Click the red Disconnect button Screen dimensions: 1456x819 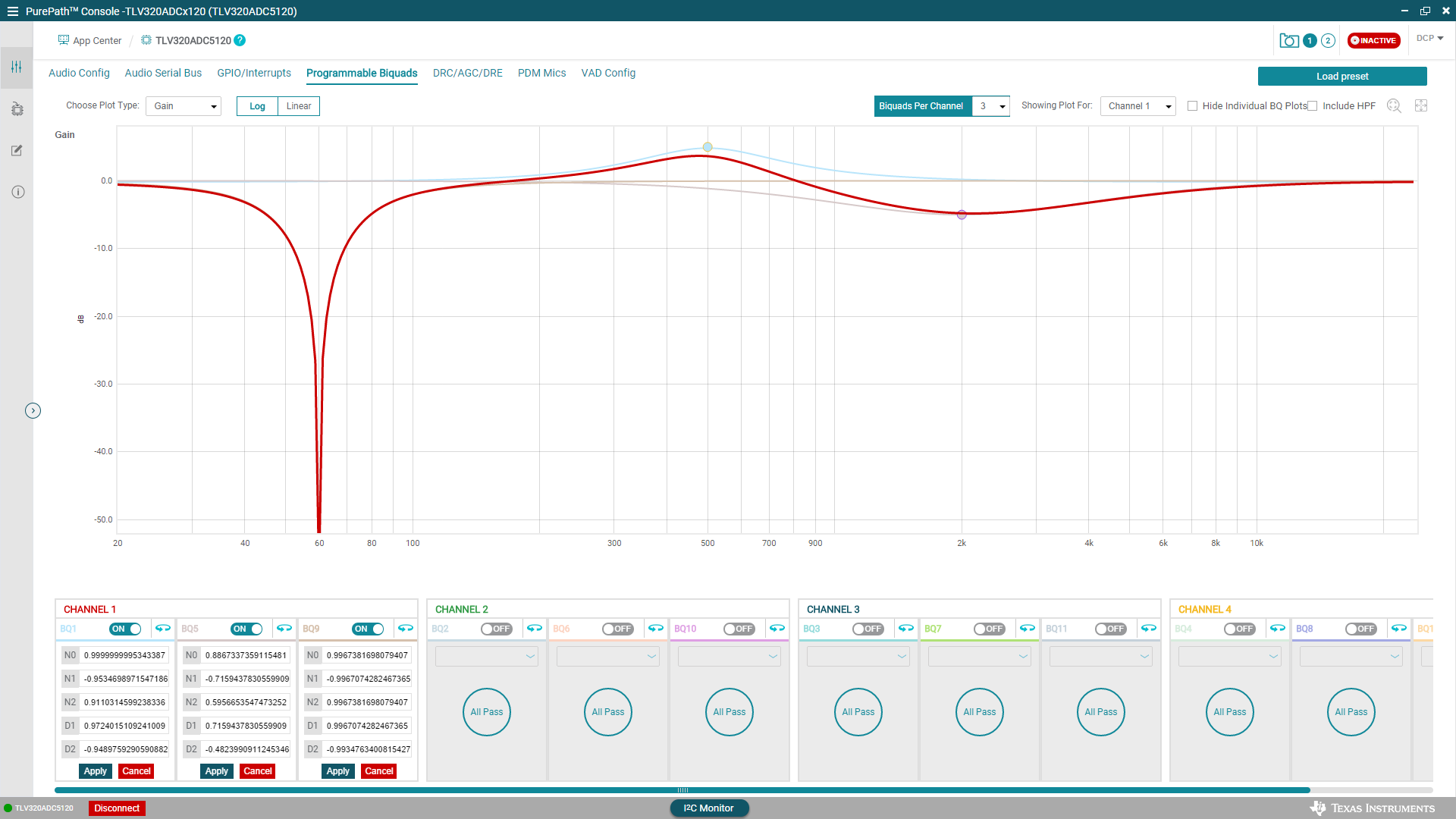117,808
